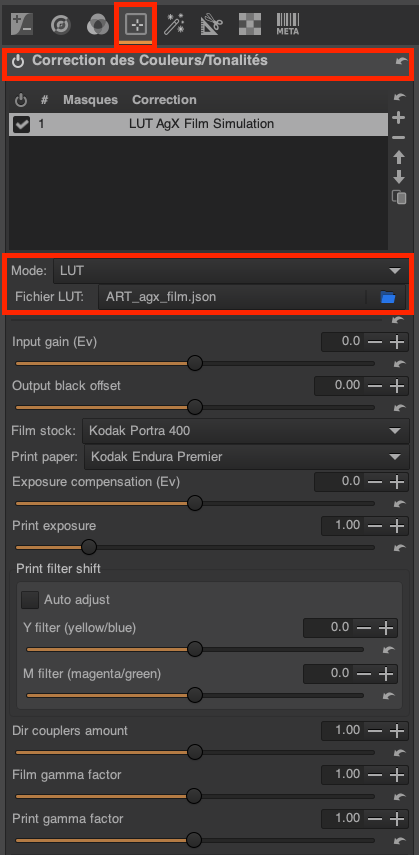Duplicate the correction with copy icon
The width and height of the screenshot is (419, 855).
click(x=399, y=197)
